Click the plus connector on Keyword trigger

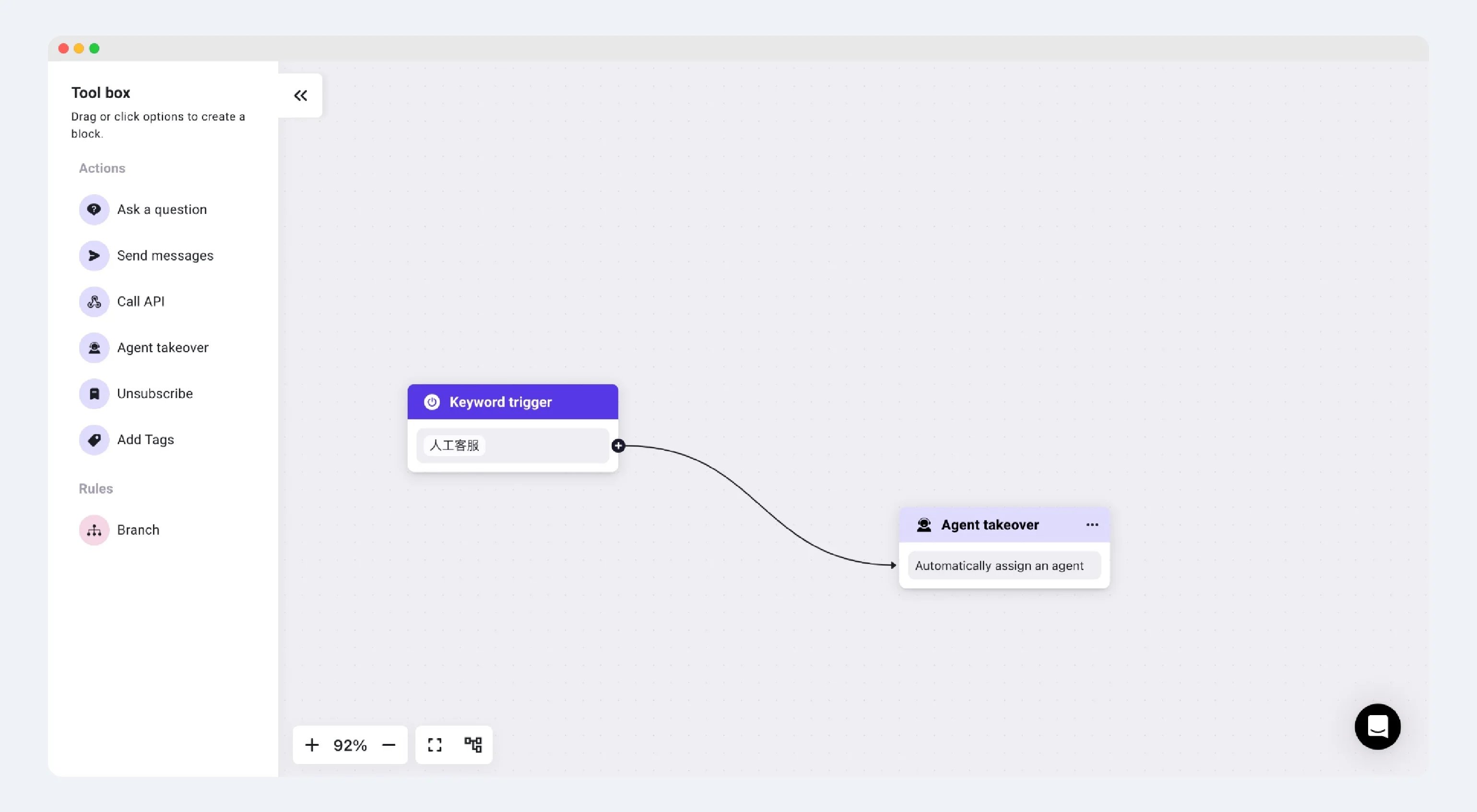pyautogui.click(x=618, y=446)
